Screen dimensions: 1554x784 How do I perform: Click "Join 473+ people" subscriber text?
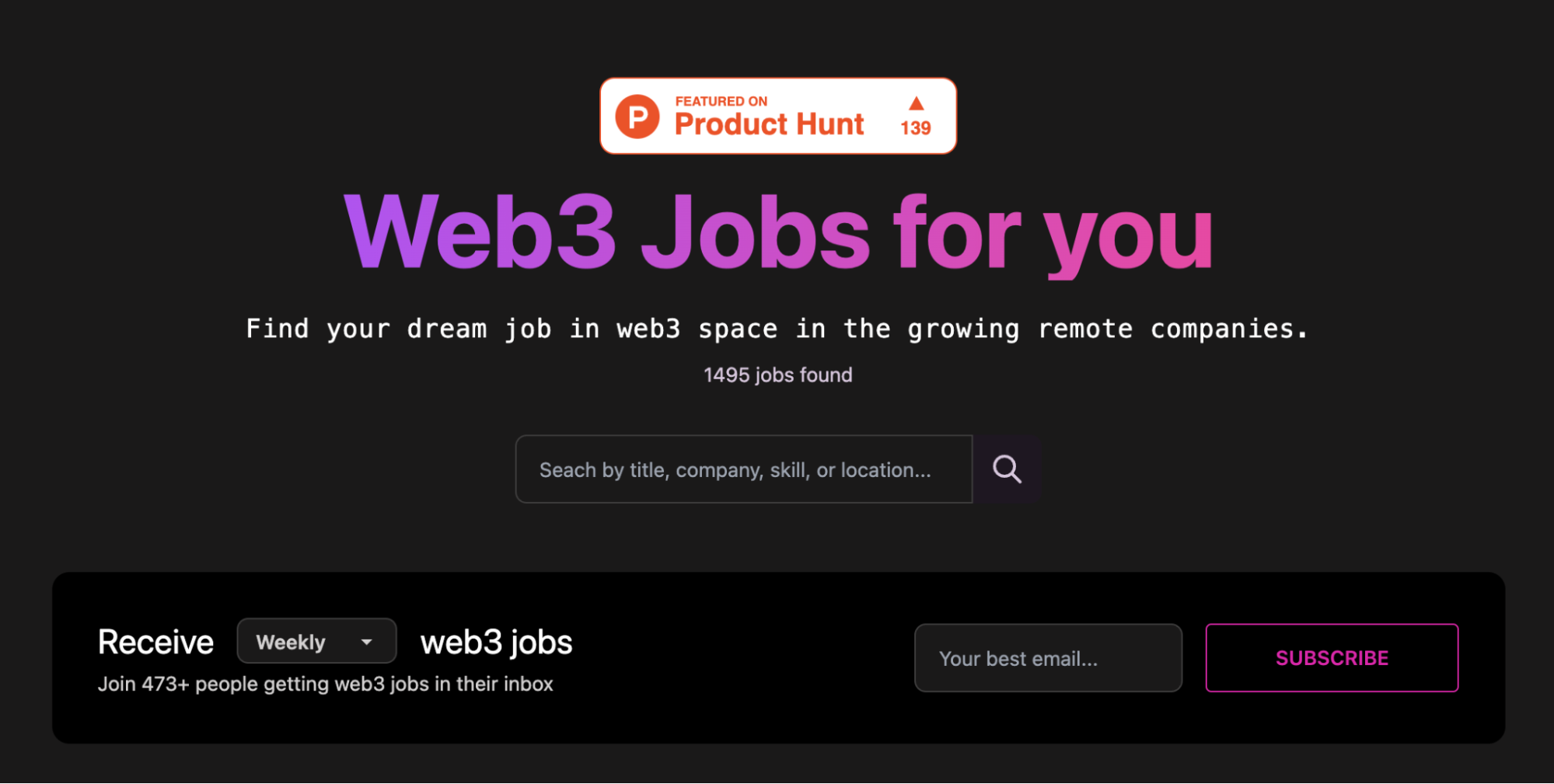(325, 684)
